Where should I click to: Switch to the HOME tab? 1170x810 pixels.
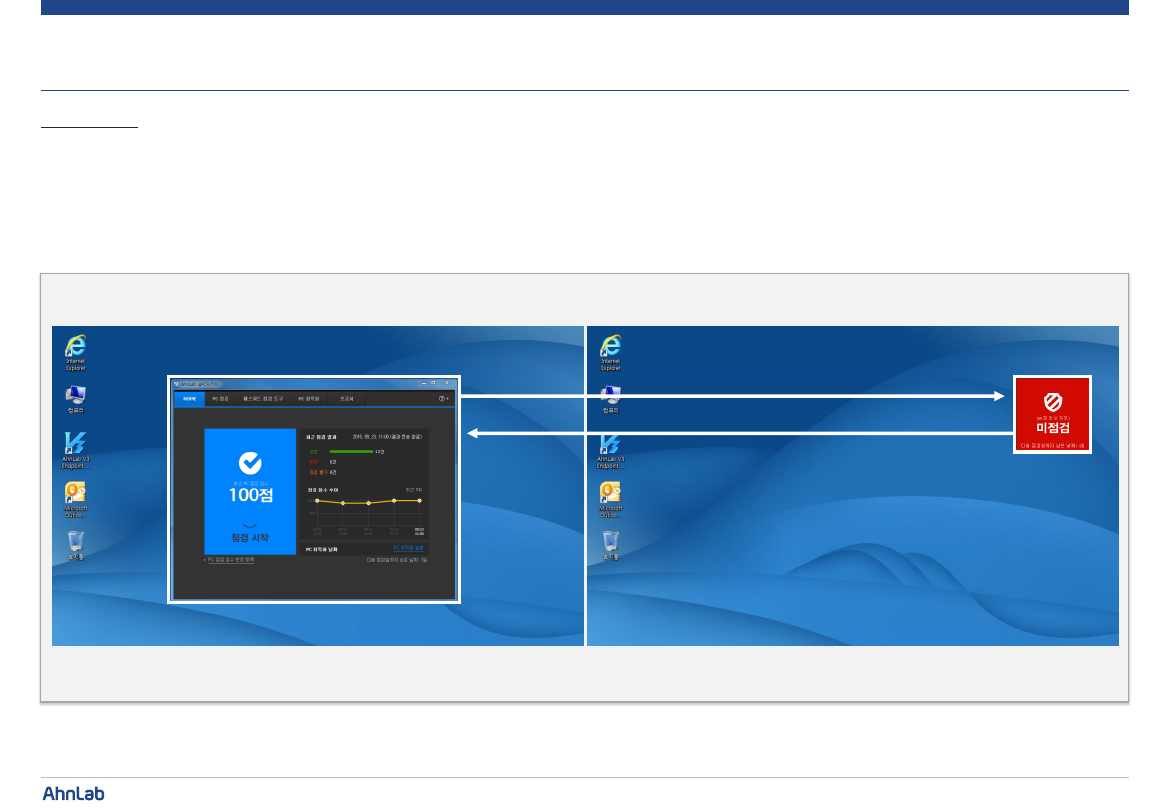coord(189,398)
